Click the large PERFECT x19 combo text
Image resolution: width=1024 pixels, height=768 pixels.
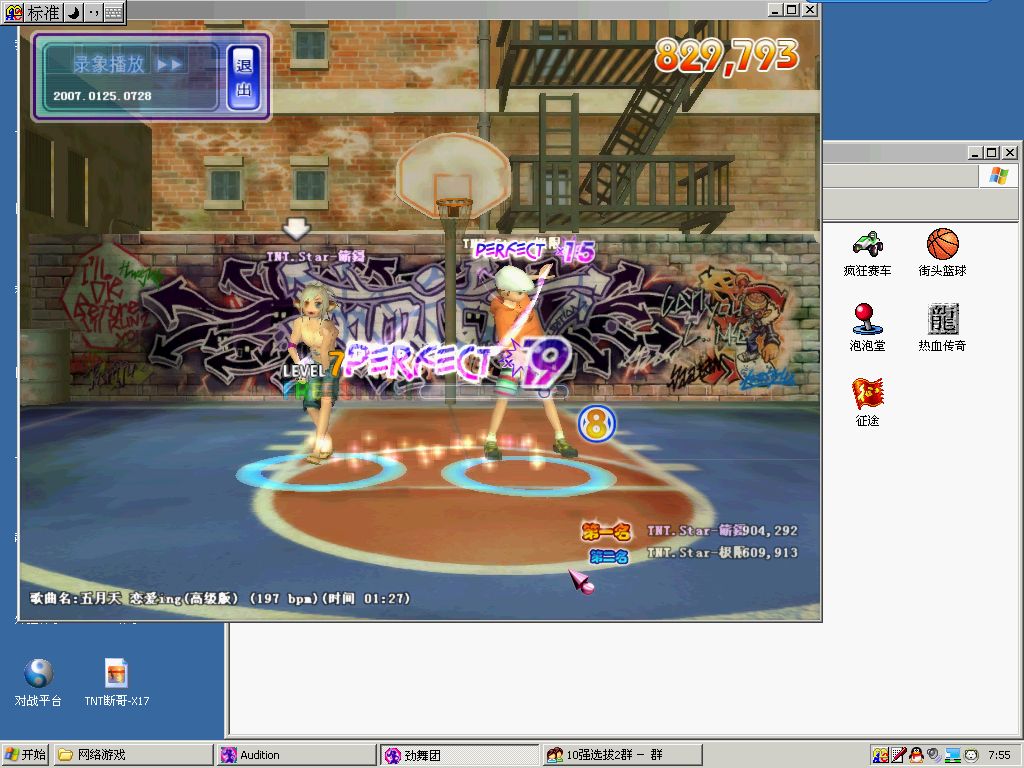pos(457,362)
